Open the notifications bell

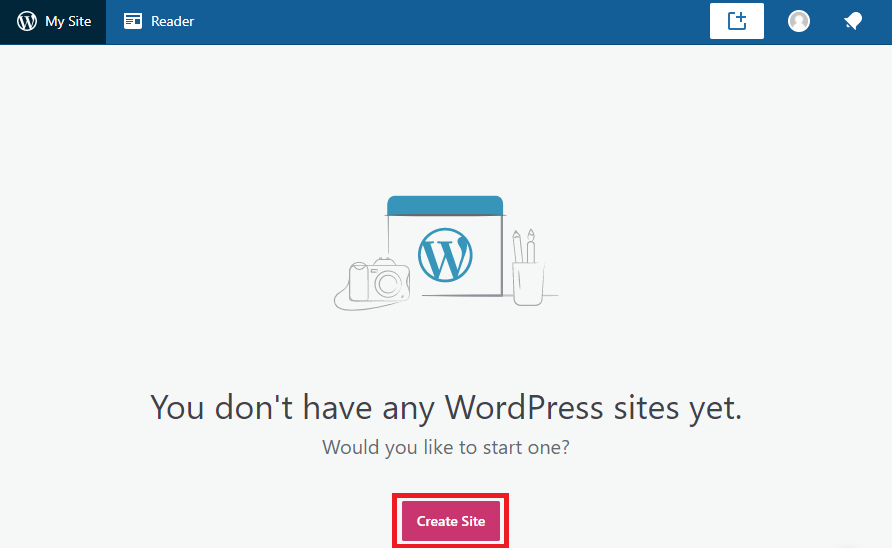coord(853,22)
